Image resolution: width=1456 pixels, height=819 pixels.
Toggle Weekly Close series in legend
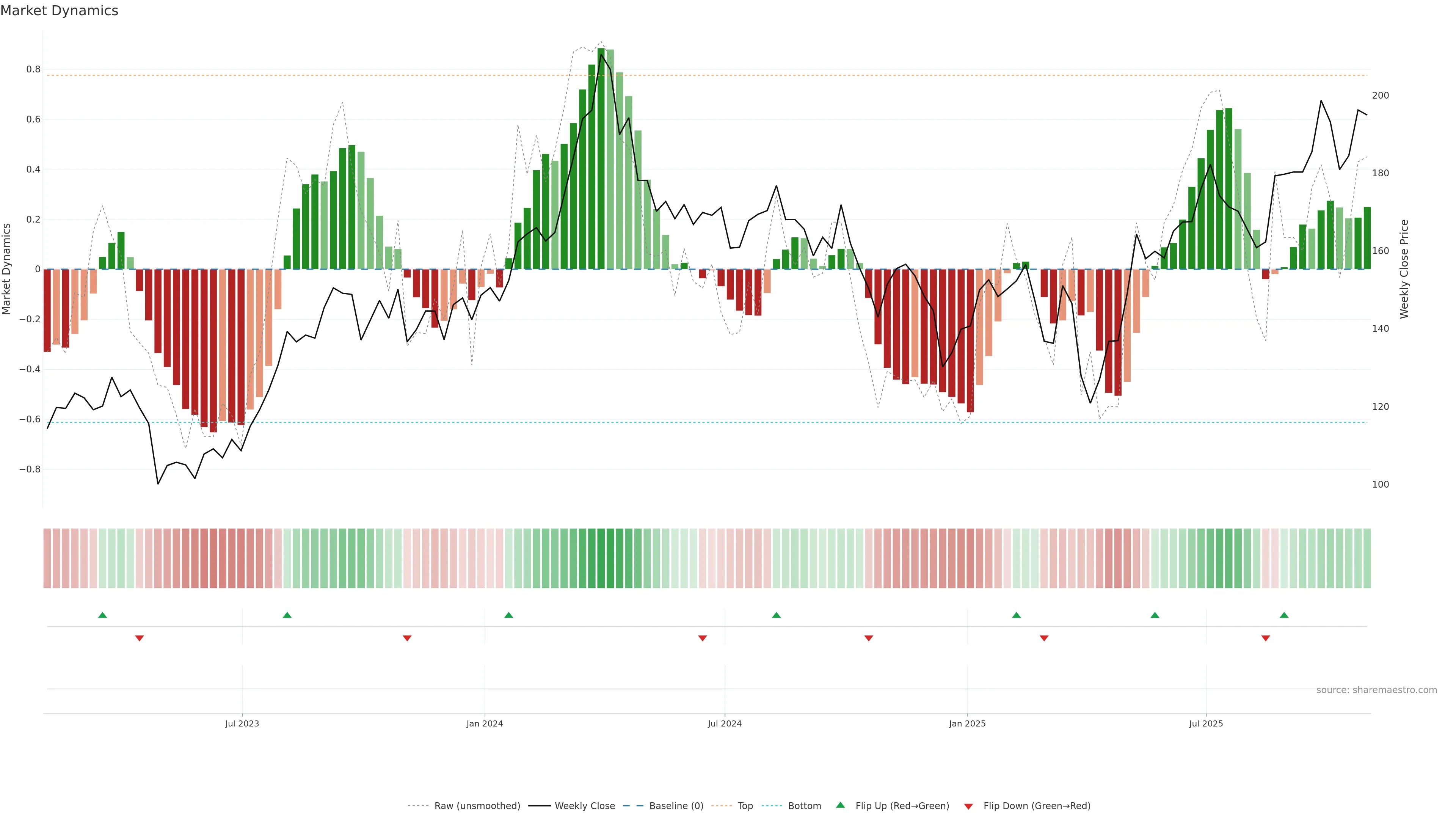(x=584, y=806)
